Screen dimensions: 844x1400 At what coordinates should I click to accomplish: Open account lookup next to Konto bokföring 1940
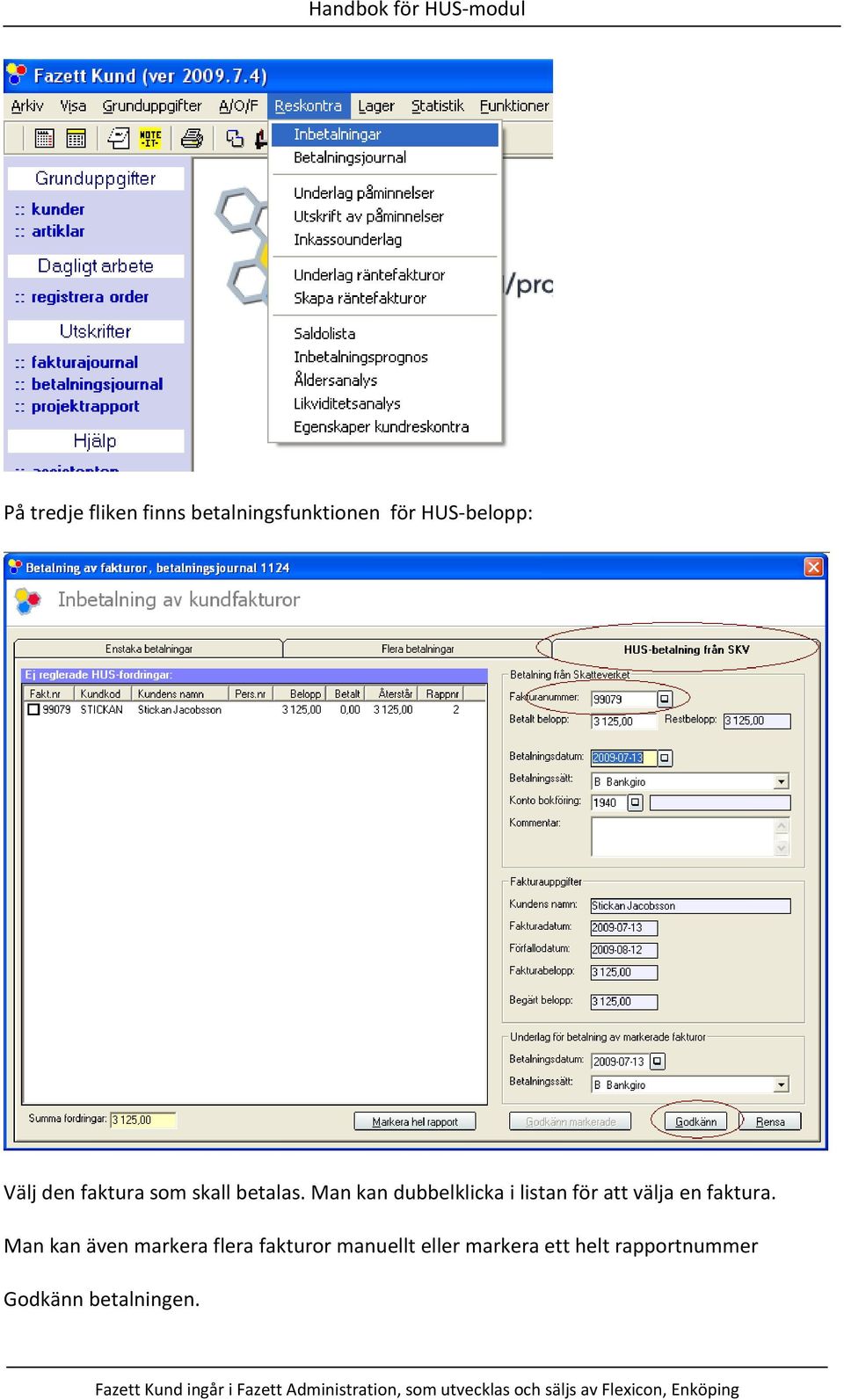click(x=635, y=802)
